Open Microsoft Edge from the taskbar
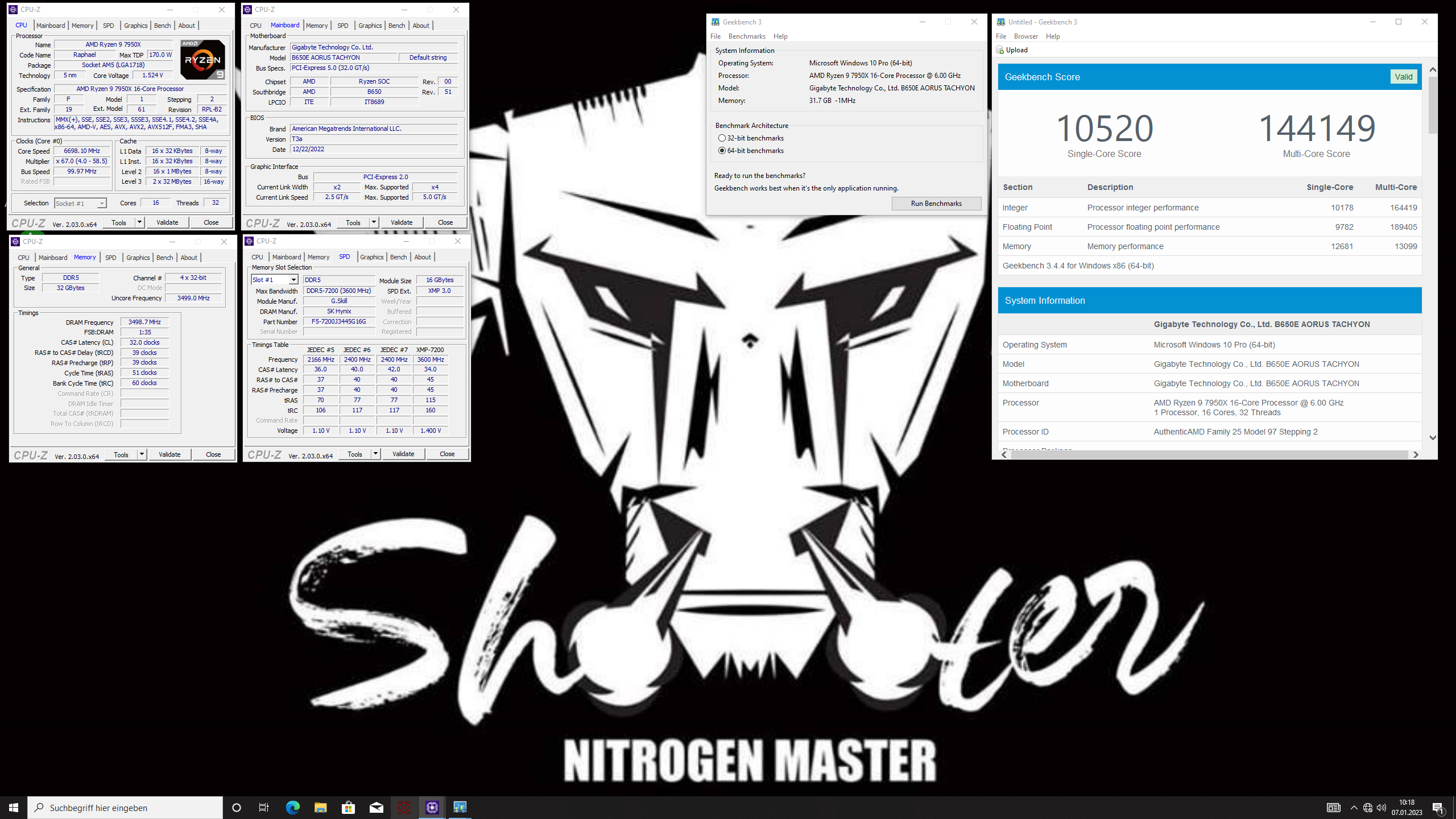 pos(292,807)
